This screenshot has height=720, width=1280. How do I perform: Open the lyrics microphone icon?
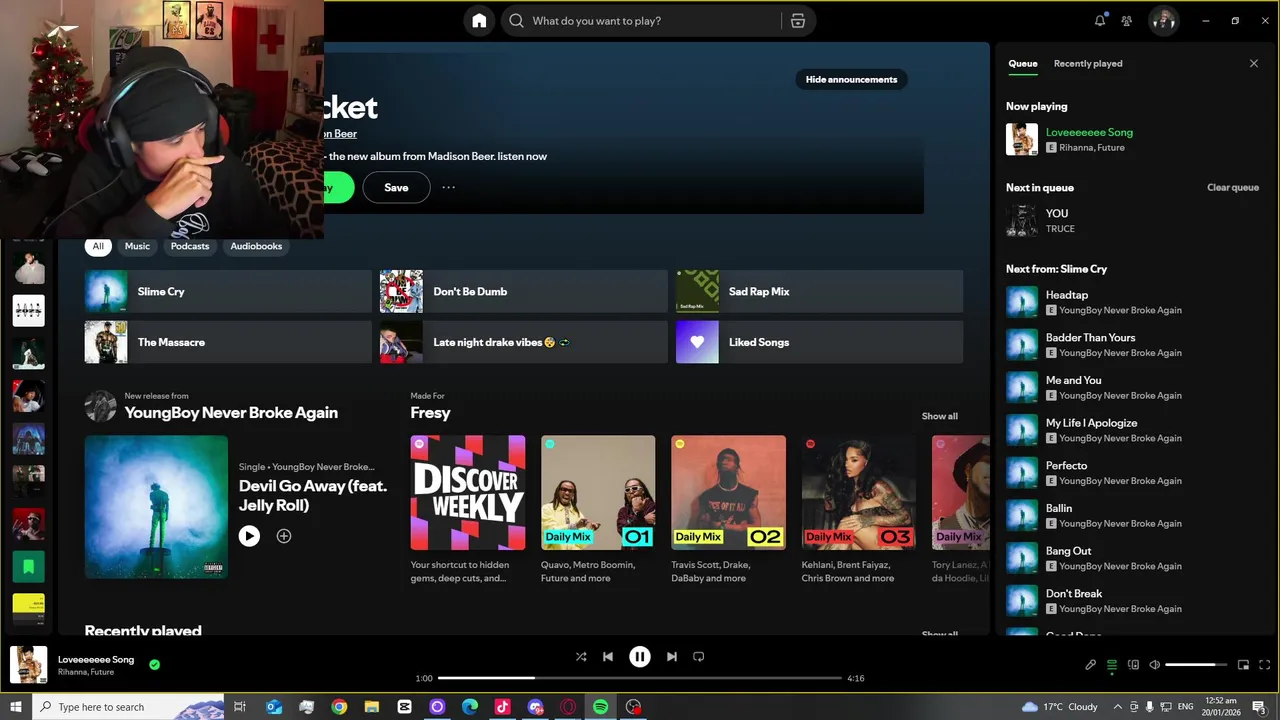pos(1091,665)
